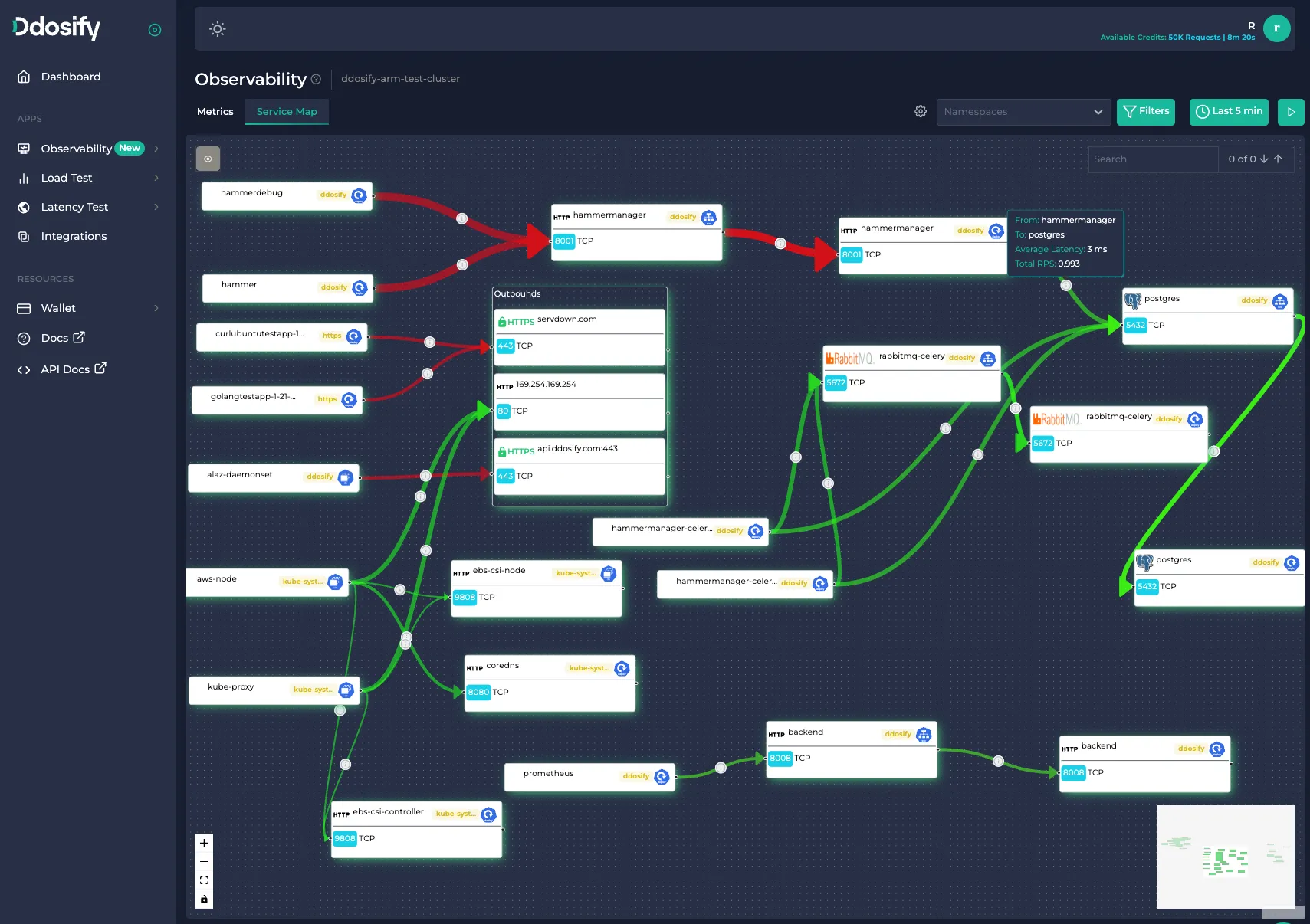The image size is (1310, 924).
Task: Open the user avatar in header
Action: (x=1276, y=28)
